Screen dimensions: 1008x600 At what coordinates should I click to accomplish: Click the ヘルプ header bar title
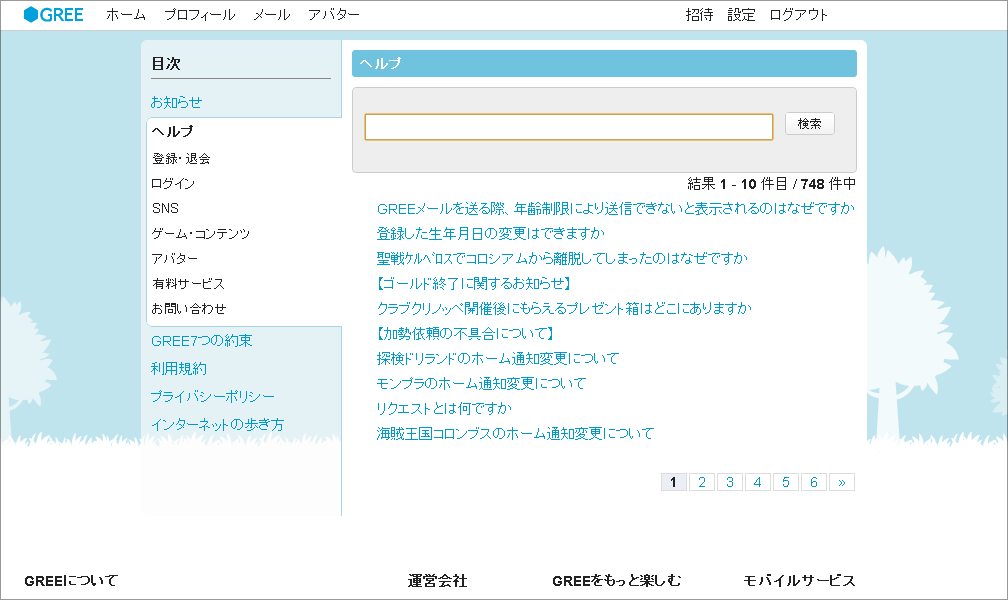coord(381,63)
